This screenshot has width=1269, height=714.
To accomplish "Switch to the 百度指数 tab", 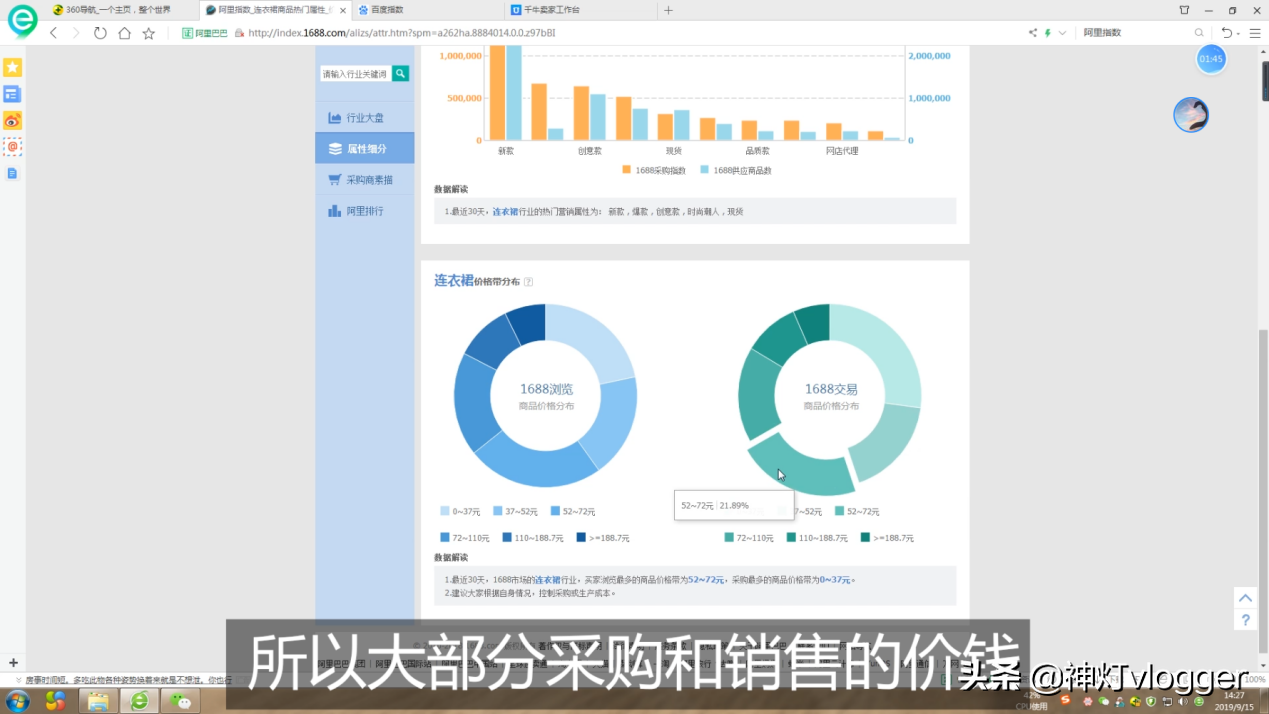I will click(x=386, y=10).
